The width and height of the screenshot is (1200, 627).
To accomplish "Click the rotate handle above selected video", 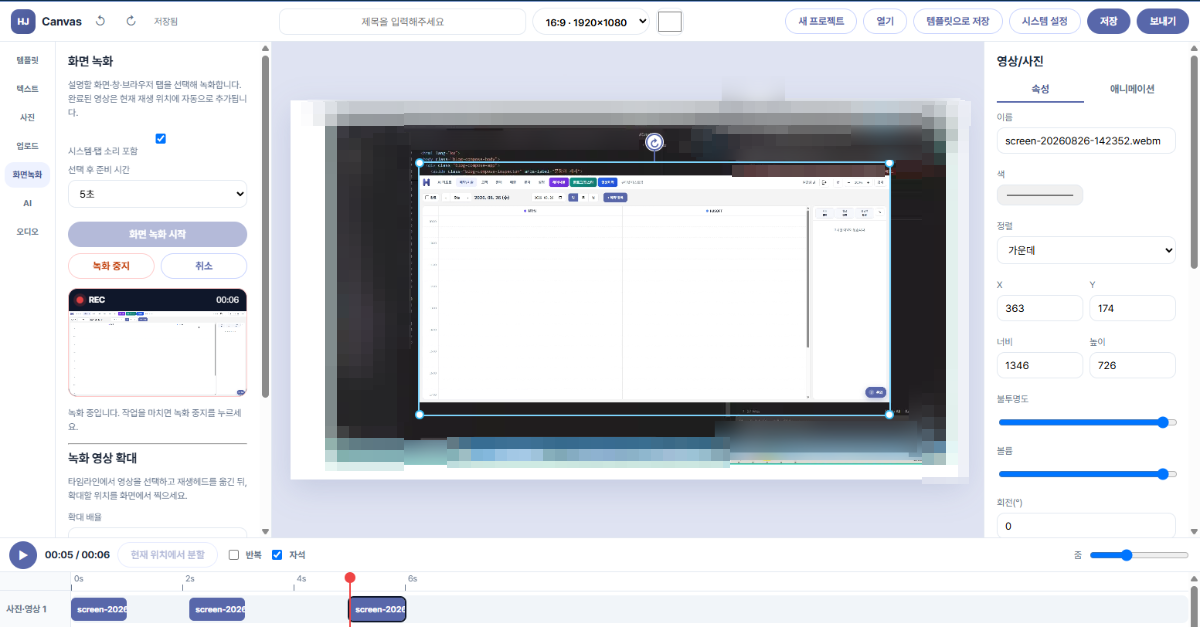I will click(654, 143).
